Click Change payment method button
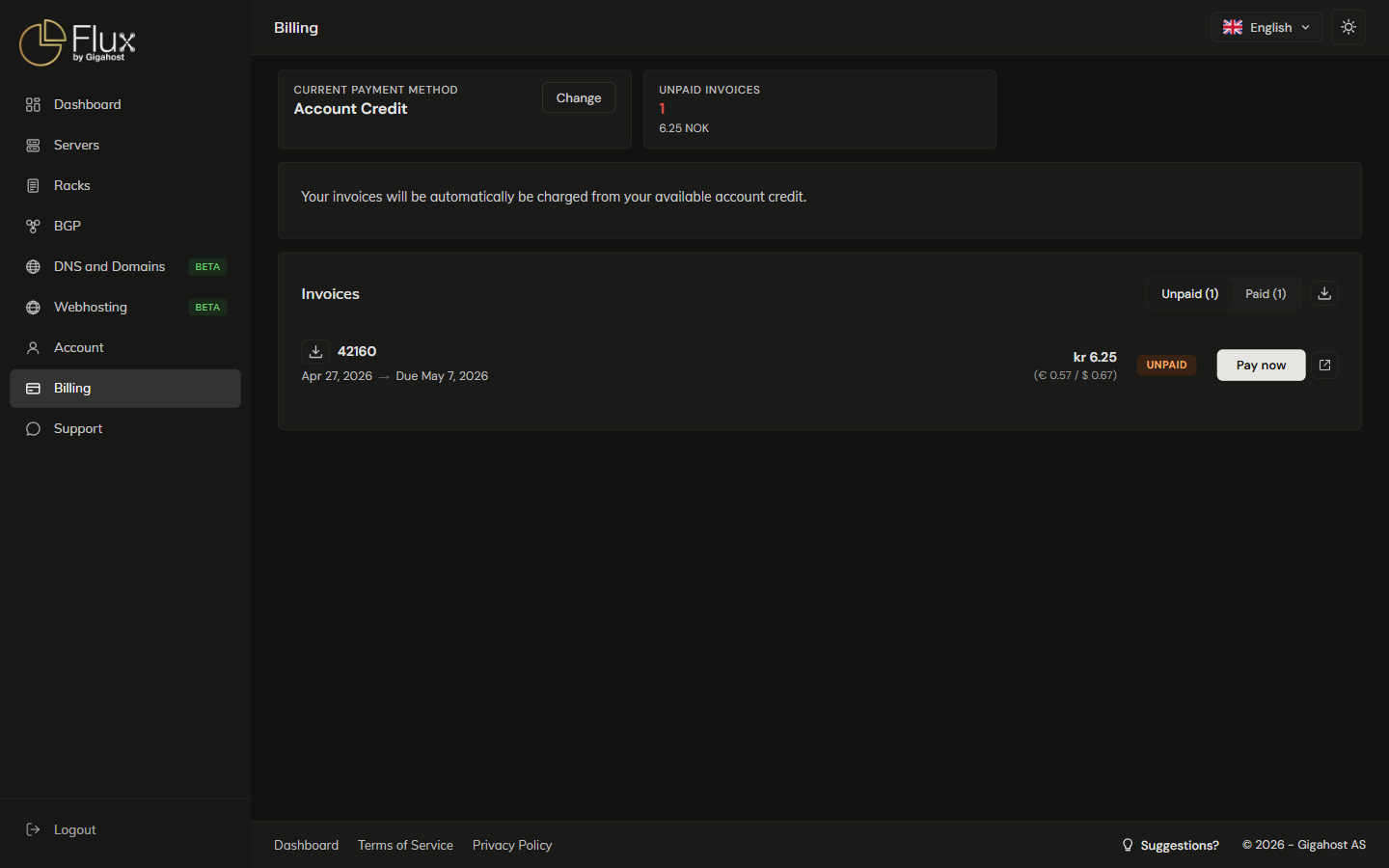This screenshot has height=868, width=1389. 579,97
